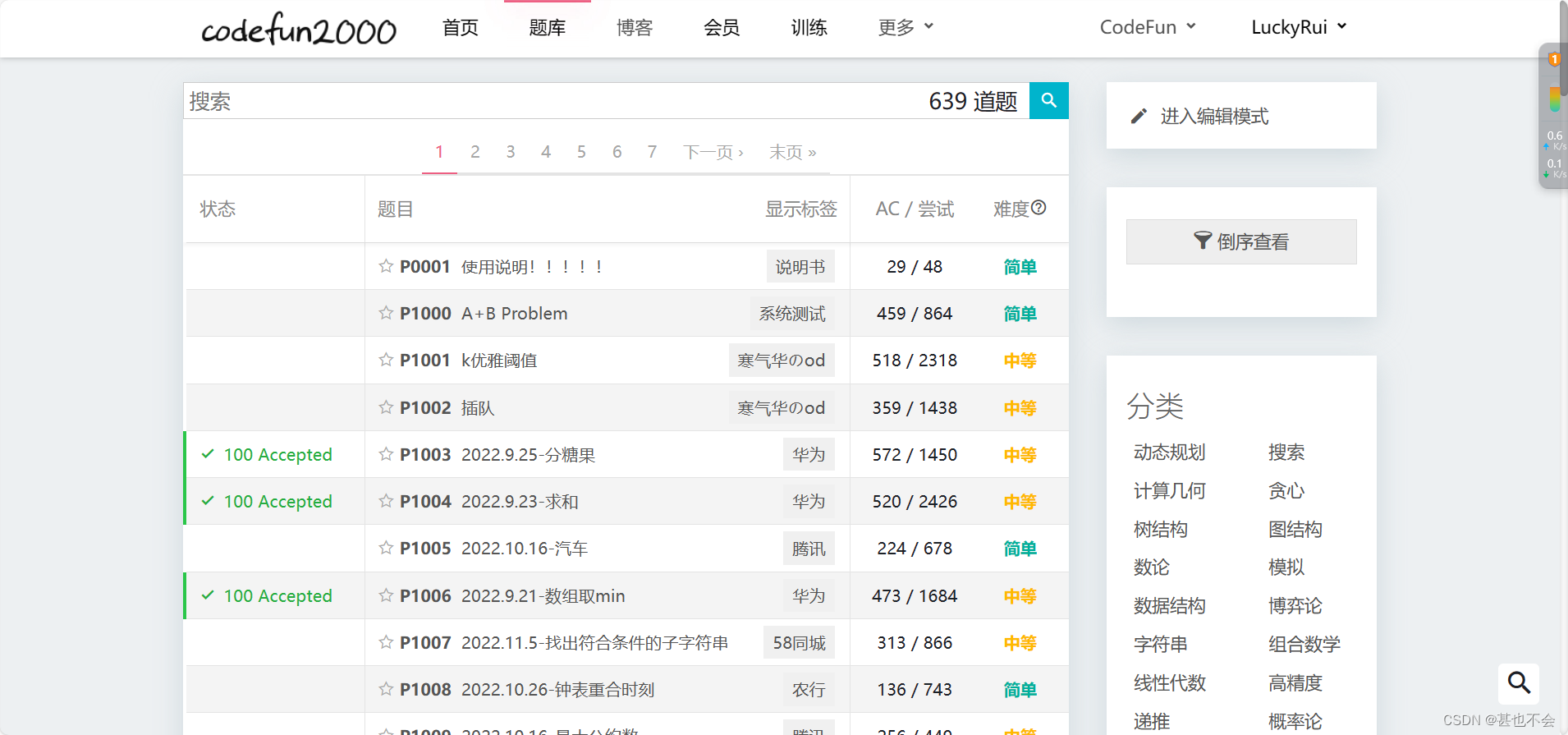This screenshot has width=1568, height=735.
Task: Click the funnel icon in reverse view button
Action: (1203, 241)
